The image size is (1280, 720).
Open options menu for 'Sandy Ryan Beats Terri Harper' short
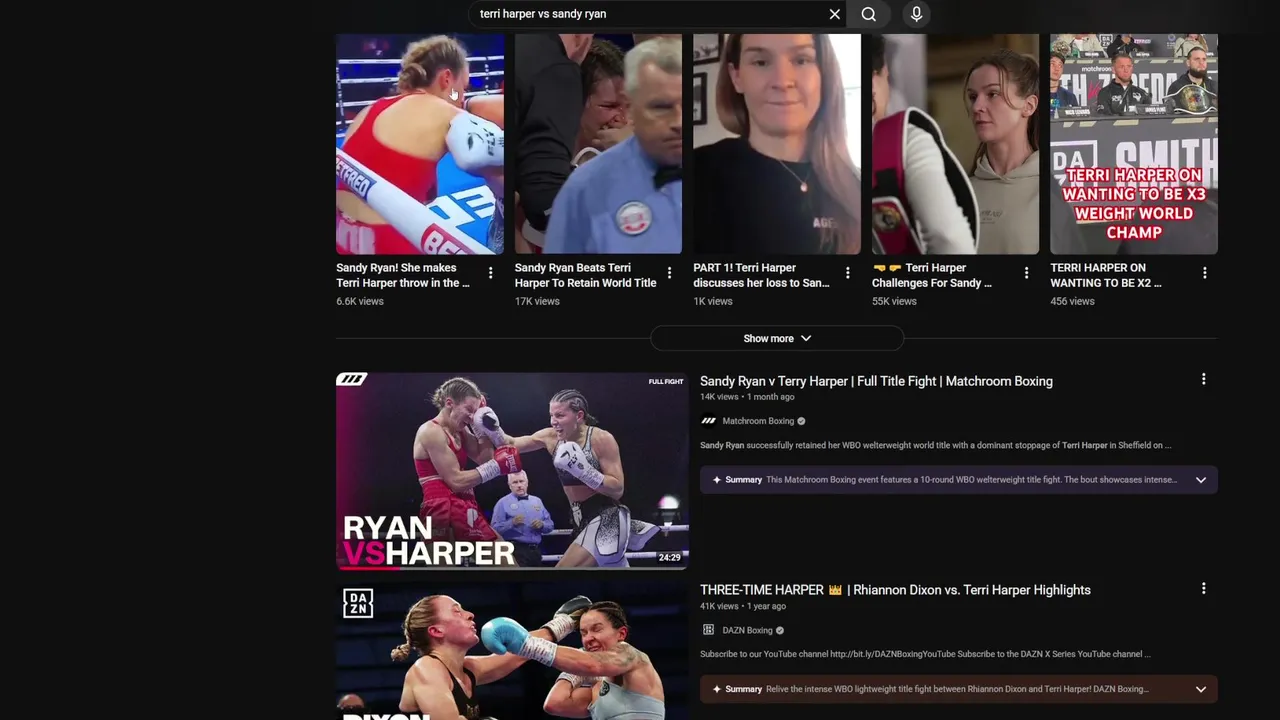(669, 273)
